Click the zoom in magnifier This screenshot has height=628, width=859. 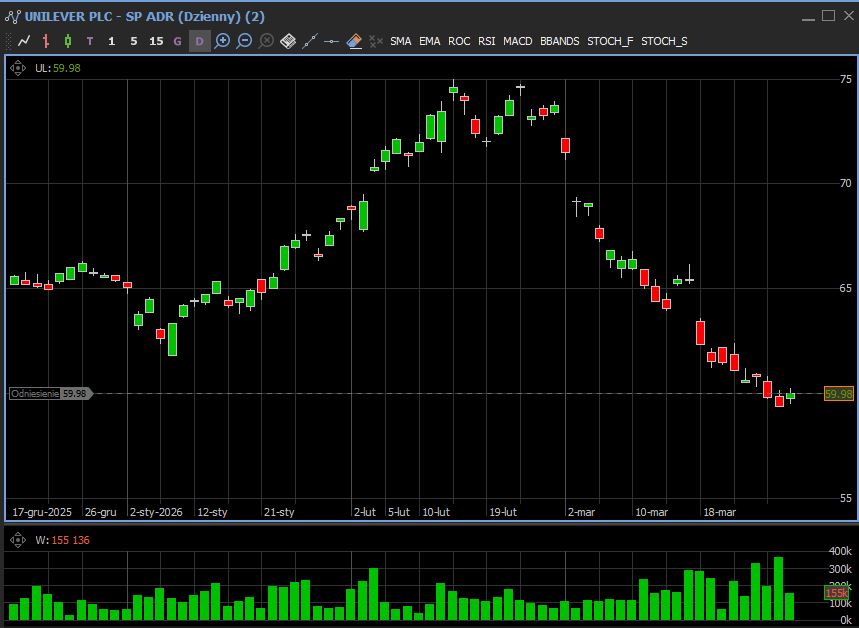[222, 41]
